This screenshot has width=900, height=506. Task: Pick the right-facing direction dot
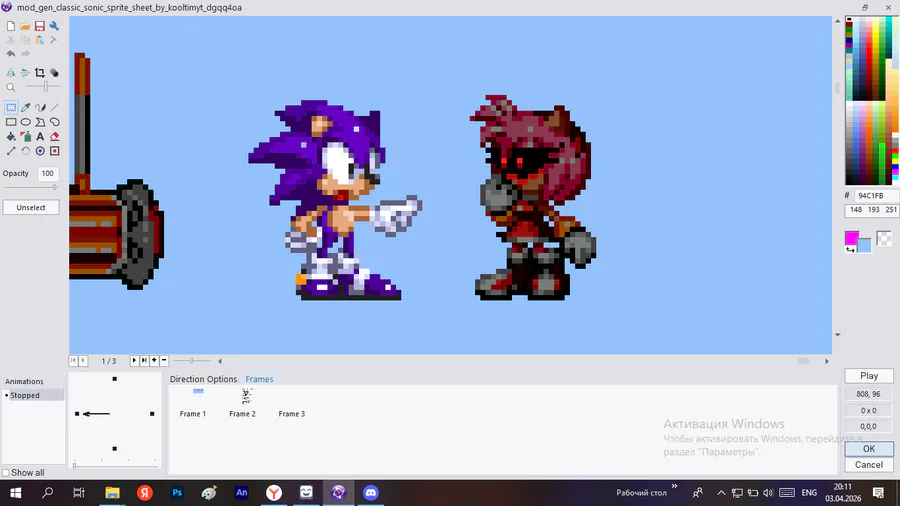click(x=152, y=414)
